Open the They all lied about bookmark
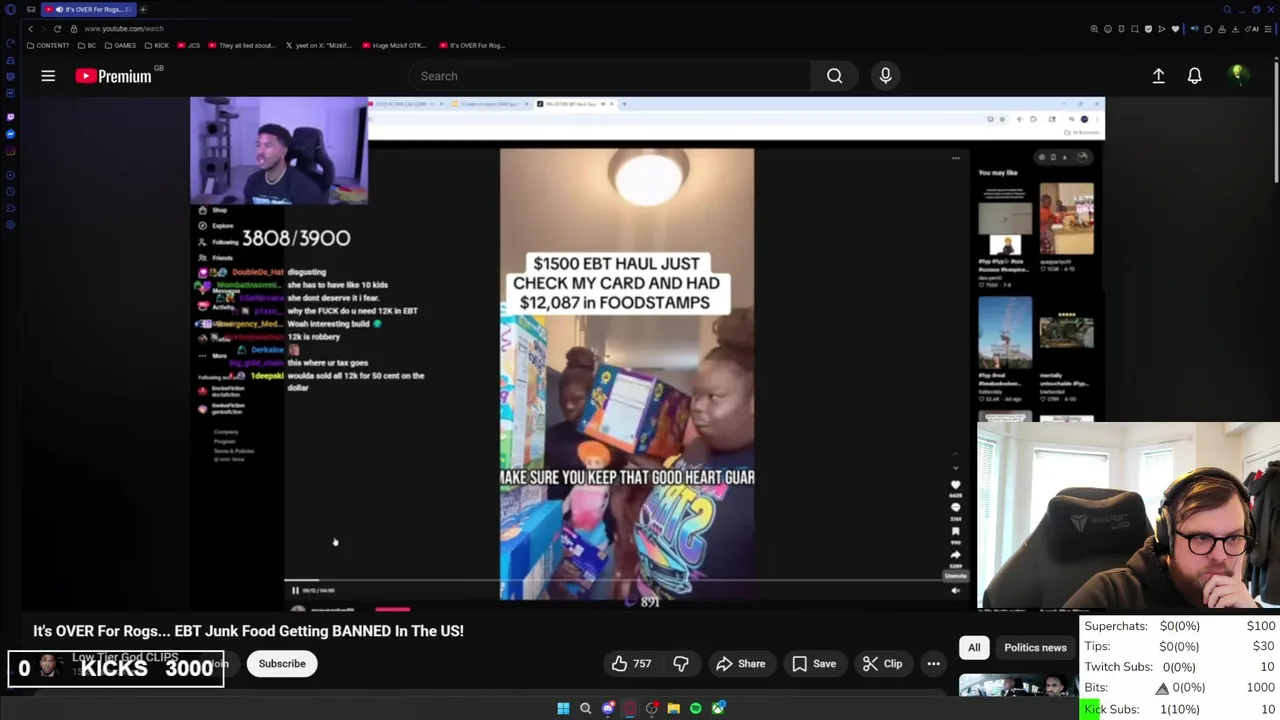 [241, 45]
